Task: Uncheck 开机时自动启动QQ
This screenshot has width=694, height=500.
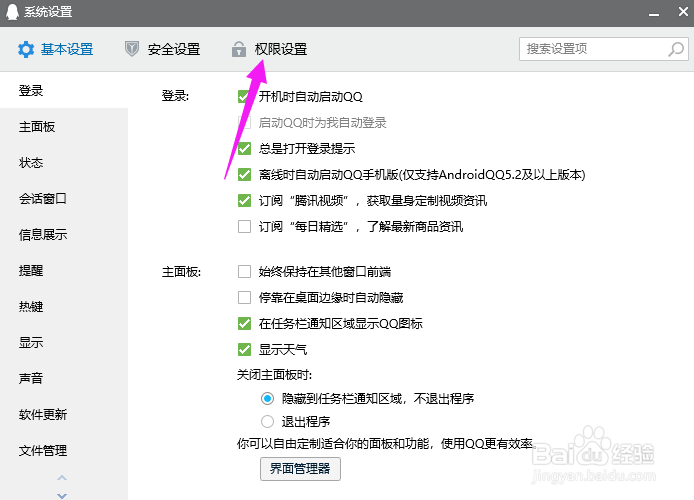Action: [x=244, y=96]
